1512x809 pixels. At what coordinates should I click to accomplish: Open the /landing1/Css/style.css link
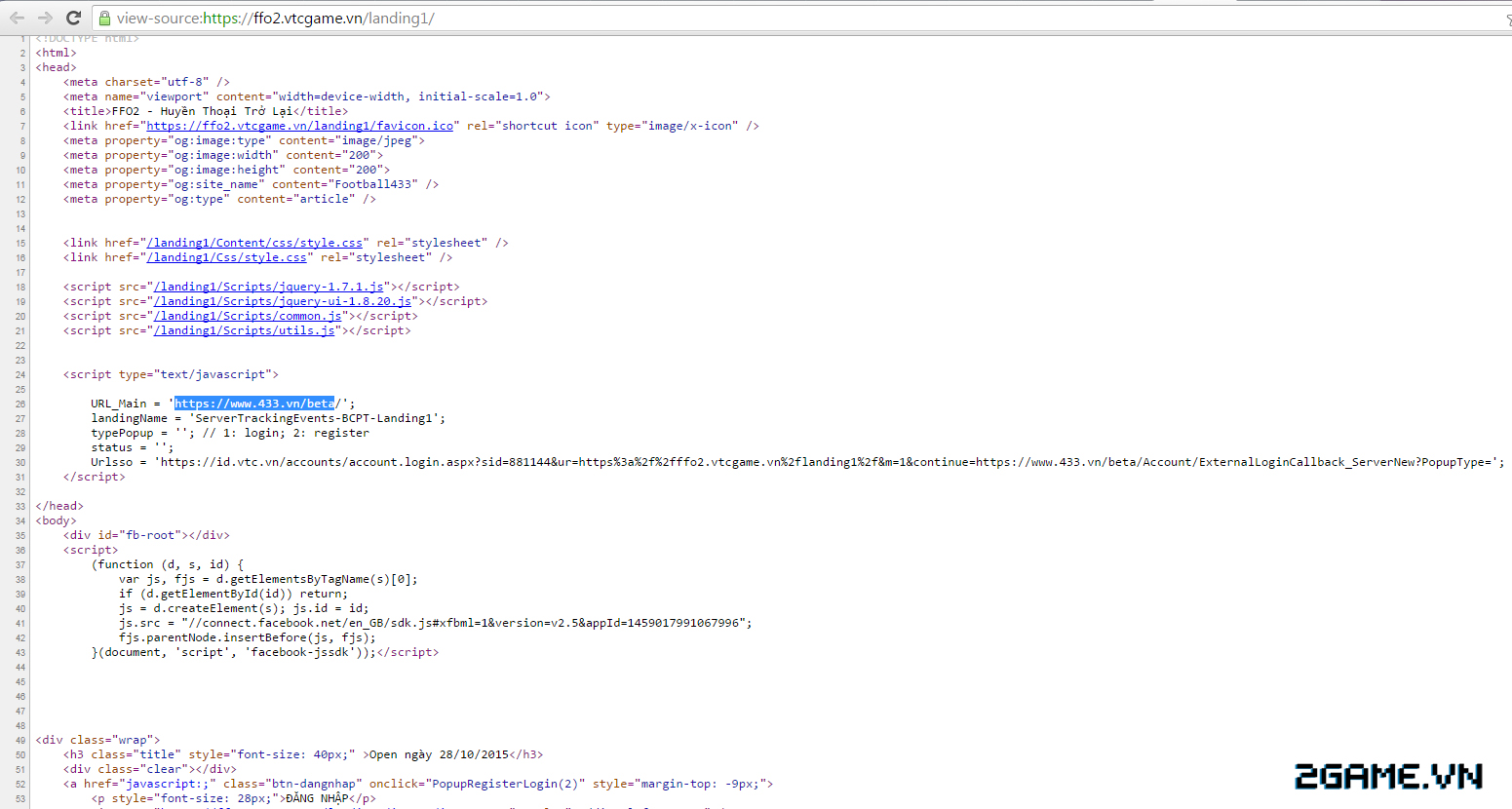pyautogui.click(x=227, y=257)
